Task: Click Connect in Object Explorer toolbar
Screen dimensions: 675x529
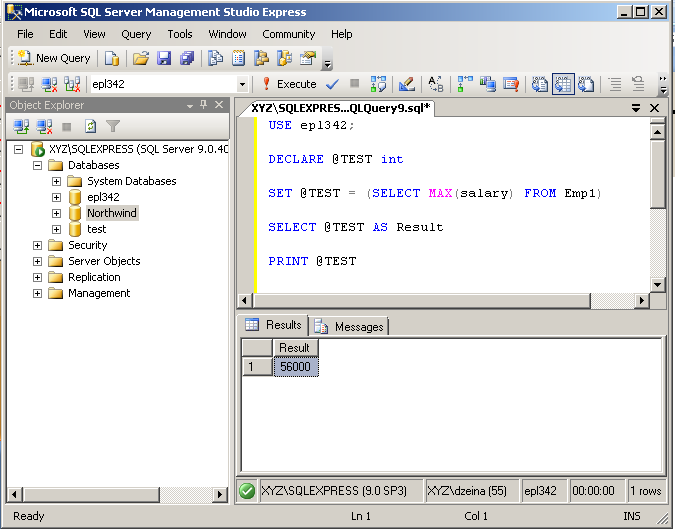Action: pyautogui.click(x=21, y=126)
